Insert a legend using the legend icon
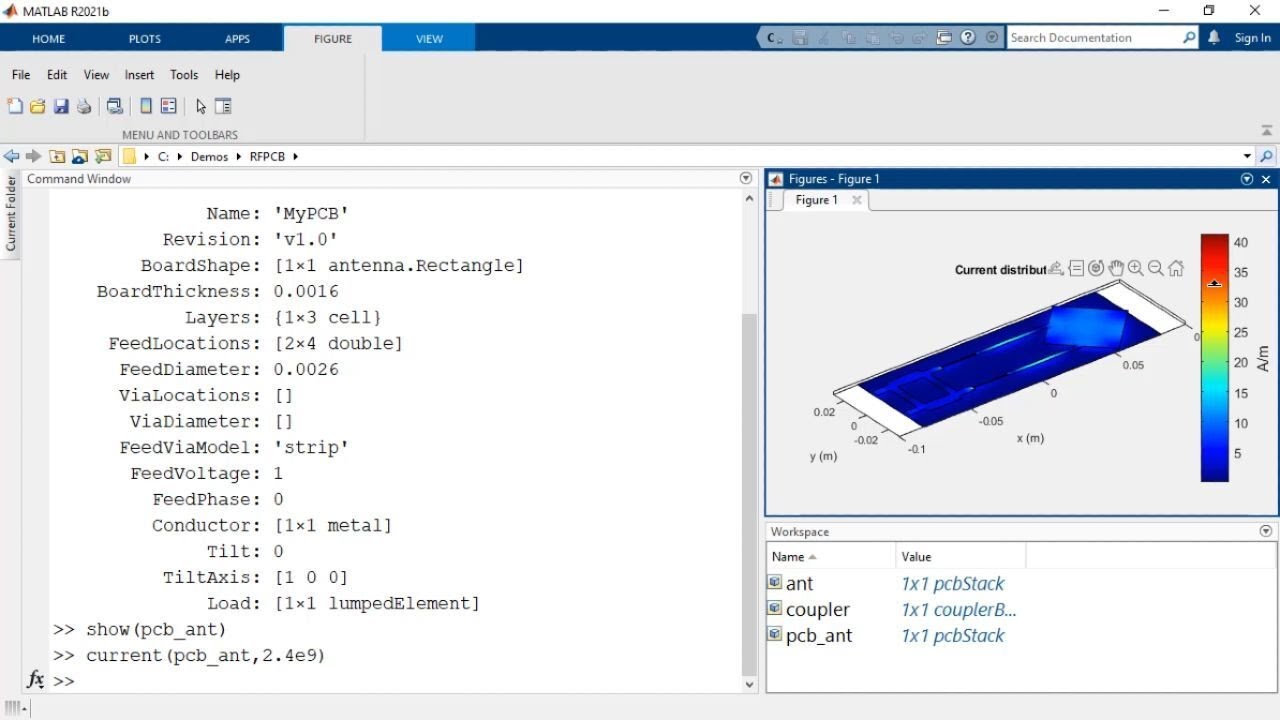This screenshot has width=1280, height=720. 169,106
